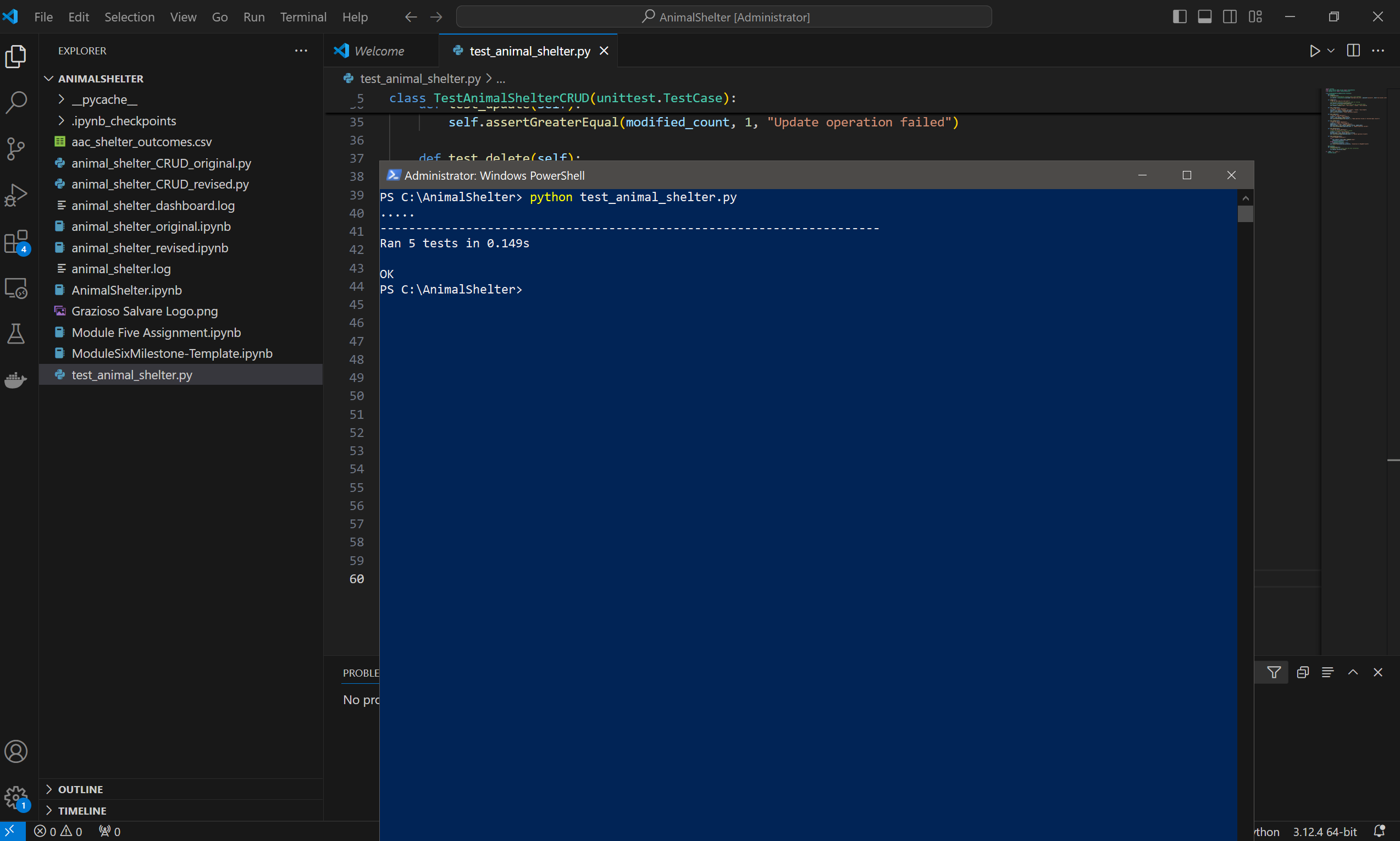Image resolution: width=1400 pixels, height=841 pixels.
Task: Switch to the Welcome tab
Action: (381, 51)
